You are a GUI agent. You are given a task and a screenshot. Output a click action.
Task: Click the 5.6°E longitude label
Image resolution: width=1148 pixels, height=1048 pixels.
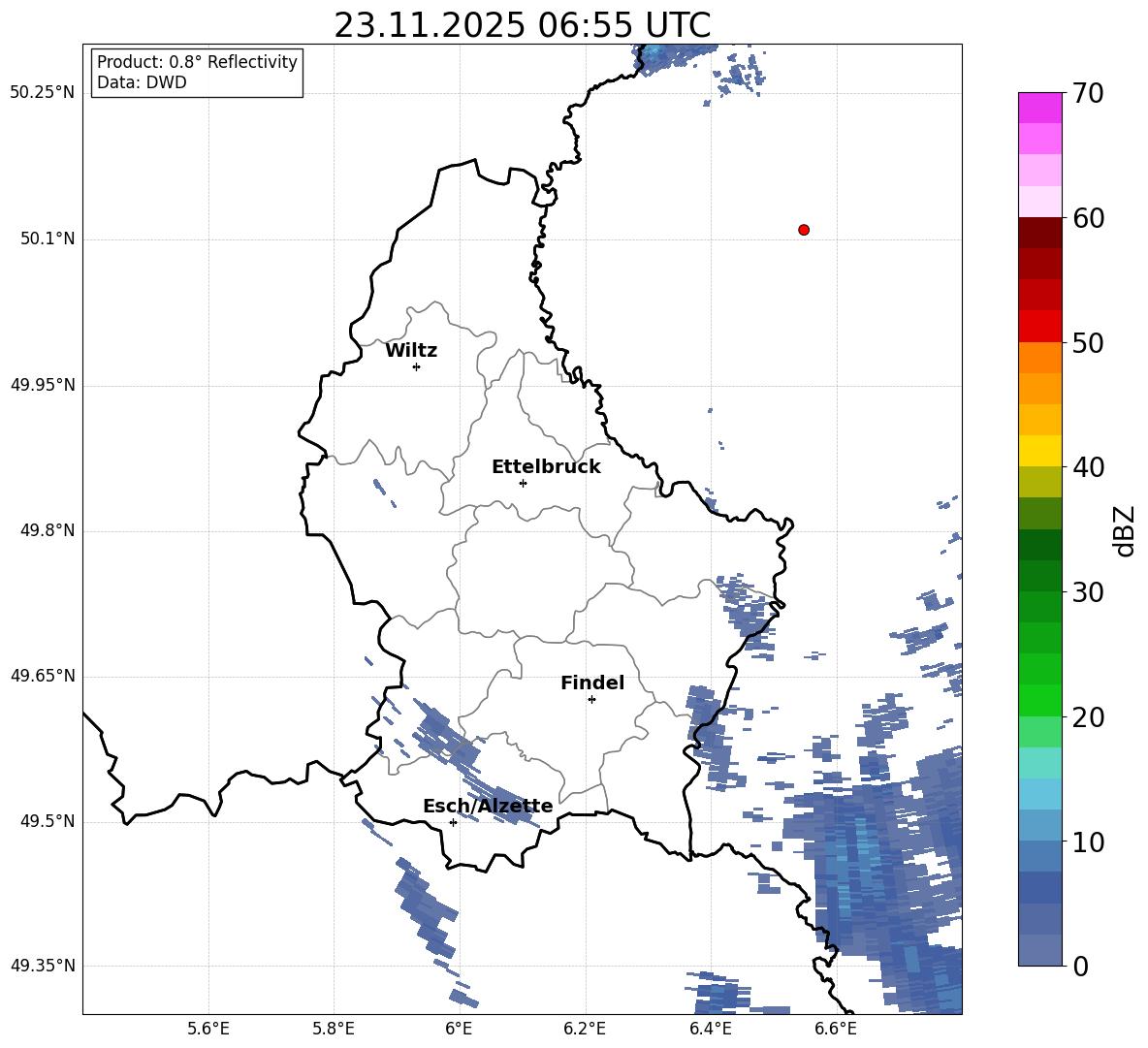pyautogui.click(x=208, y=1029)
